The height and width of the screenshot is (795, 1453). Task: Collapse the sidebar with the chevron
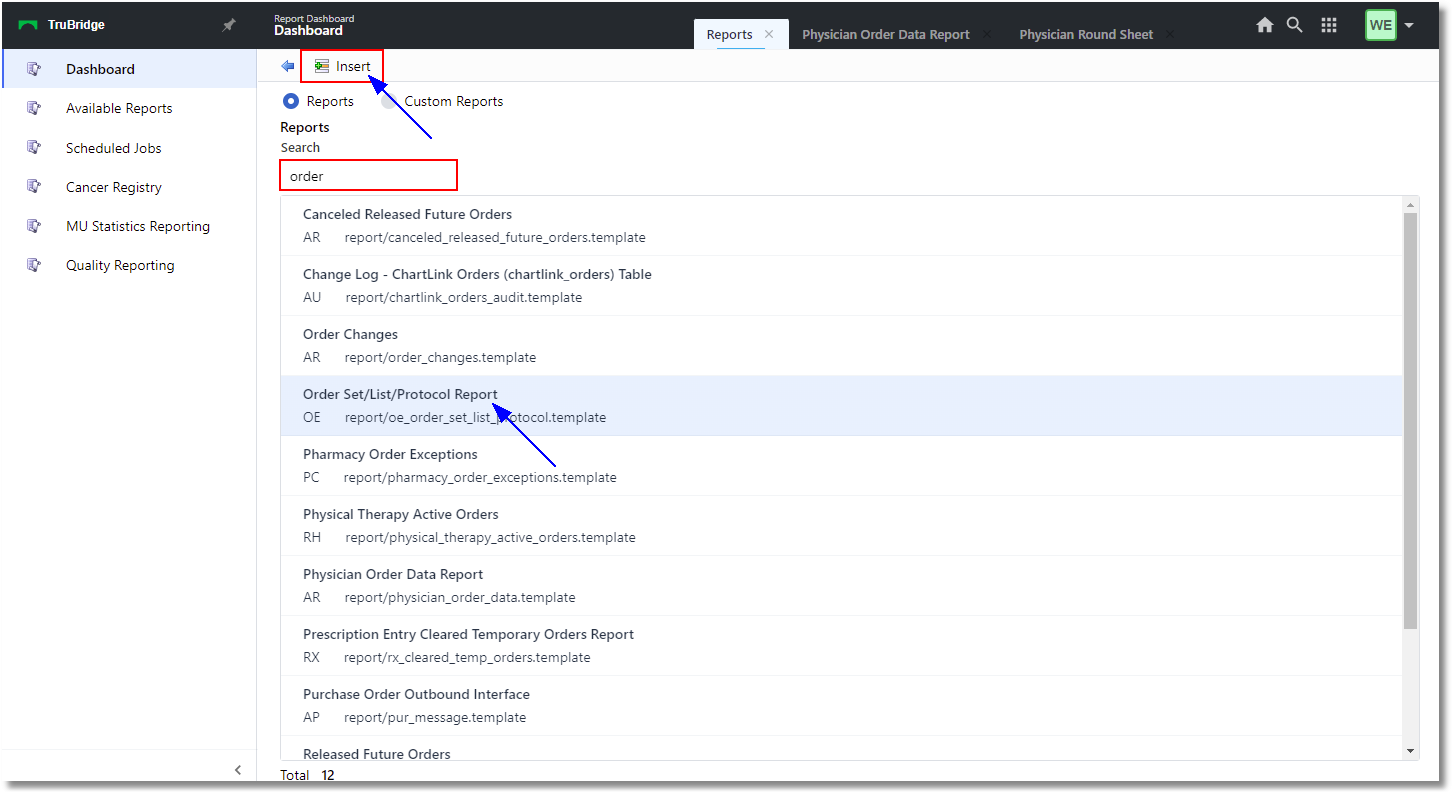click(238, 770)
